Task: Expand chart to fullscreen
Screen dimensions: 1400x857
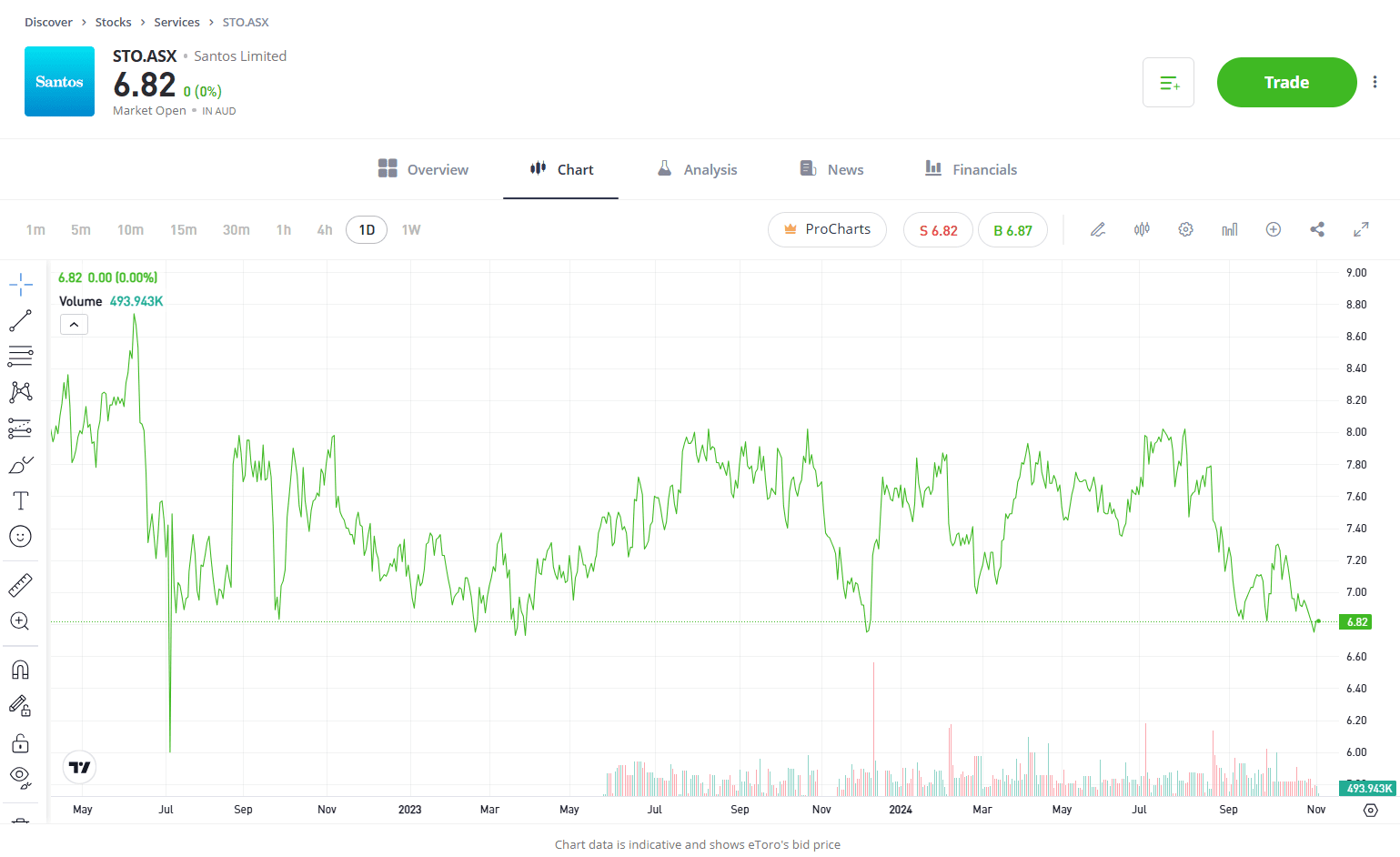Action: (1361, 229)
